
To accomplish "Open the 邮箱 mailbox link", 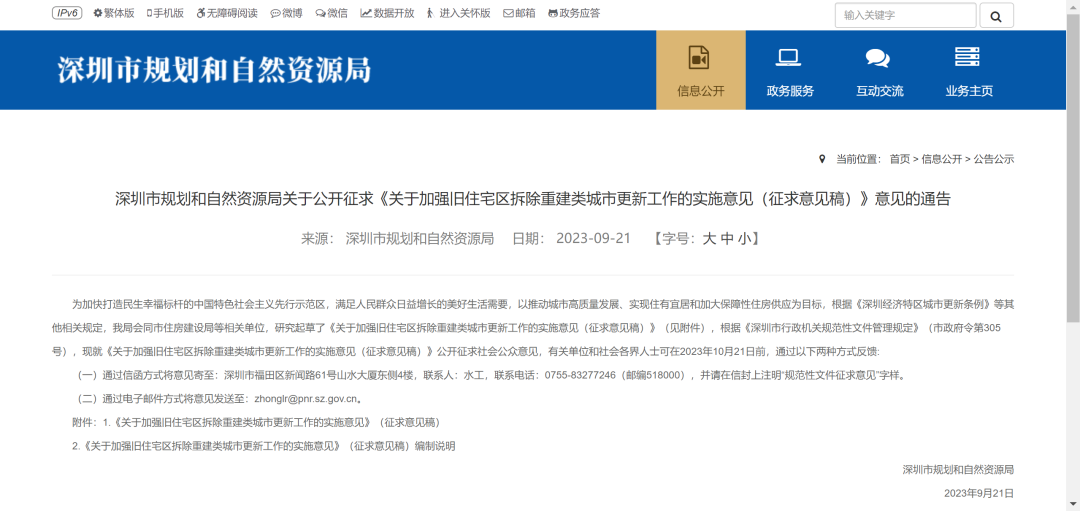I will click(x=520, y=13).
